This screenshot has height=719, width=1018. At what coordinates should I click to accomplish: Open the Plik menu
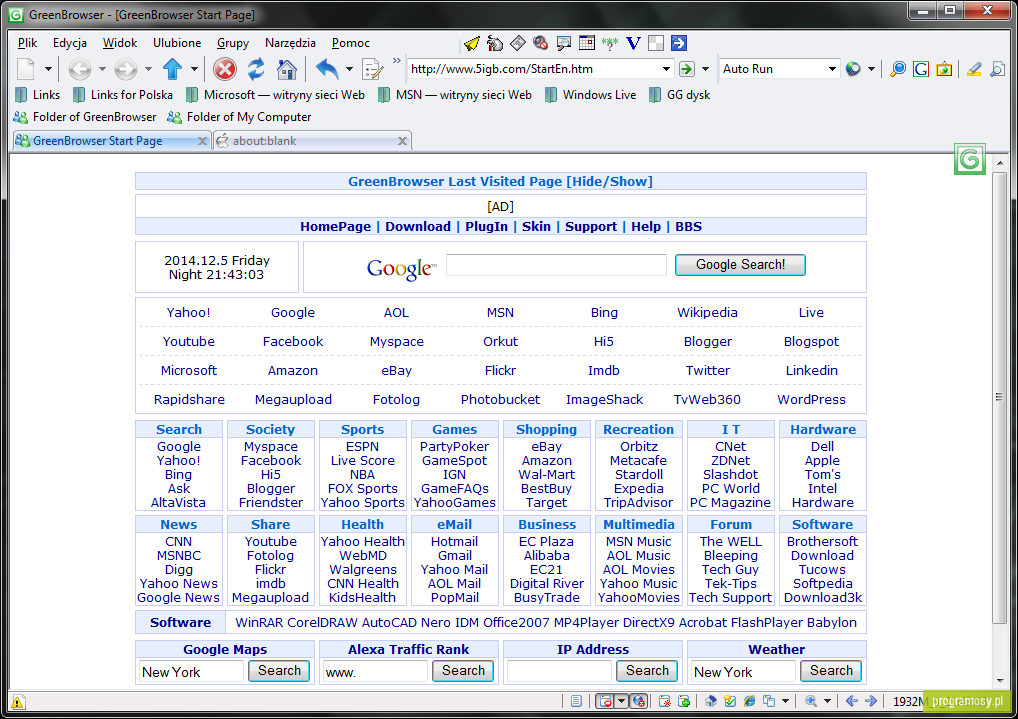[27, 43]
